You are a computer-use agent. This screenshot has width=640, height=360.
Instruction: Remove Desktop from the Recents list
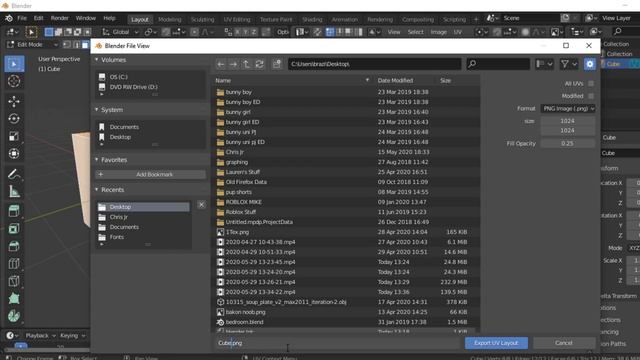click(x=202, y=204)
